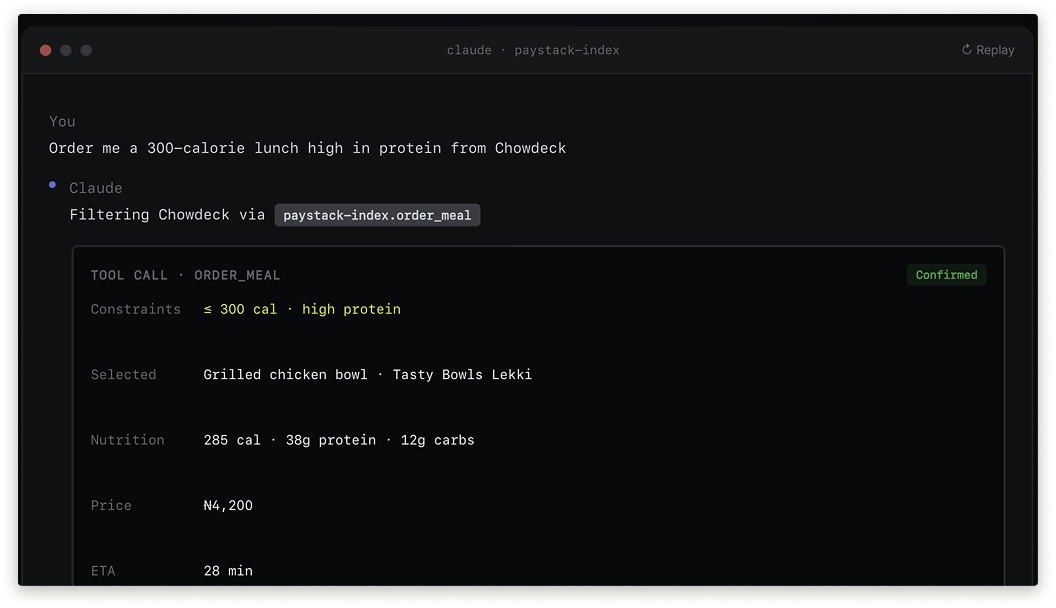Select the '≤ 300 cal · high protein' value
This screenshot has height=608, width=1056.
coord(302,309)
